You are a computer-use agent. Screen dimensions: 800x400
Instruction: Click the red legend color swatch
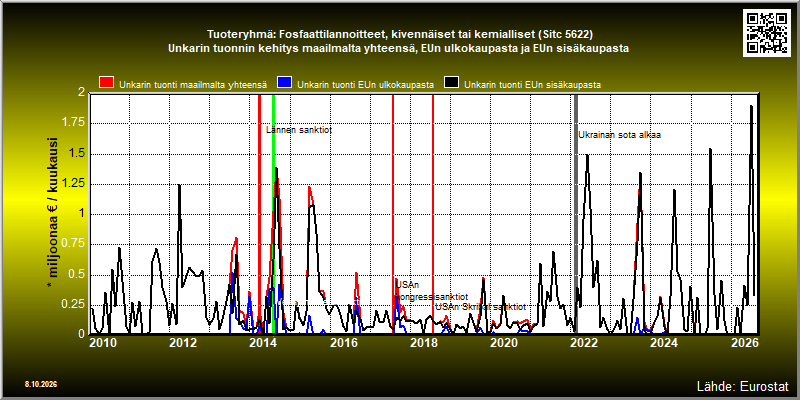[x=107, y=83]
